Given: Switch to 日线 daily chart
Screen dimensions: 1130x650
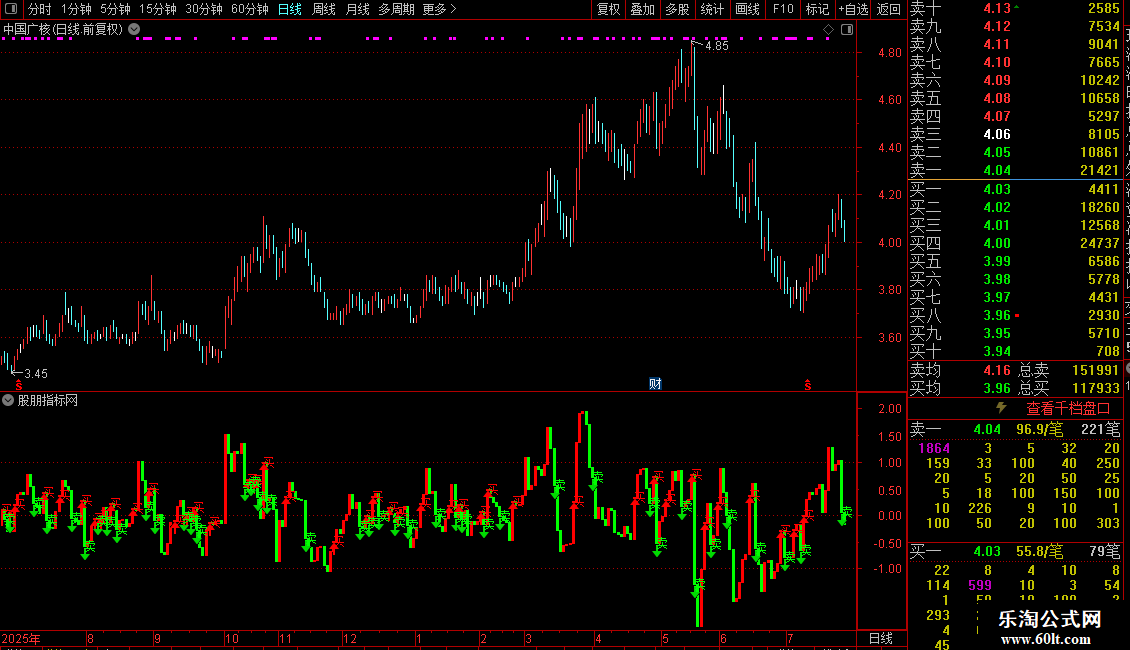Looking at the screenshot, I should click(290, 9).
